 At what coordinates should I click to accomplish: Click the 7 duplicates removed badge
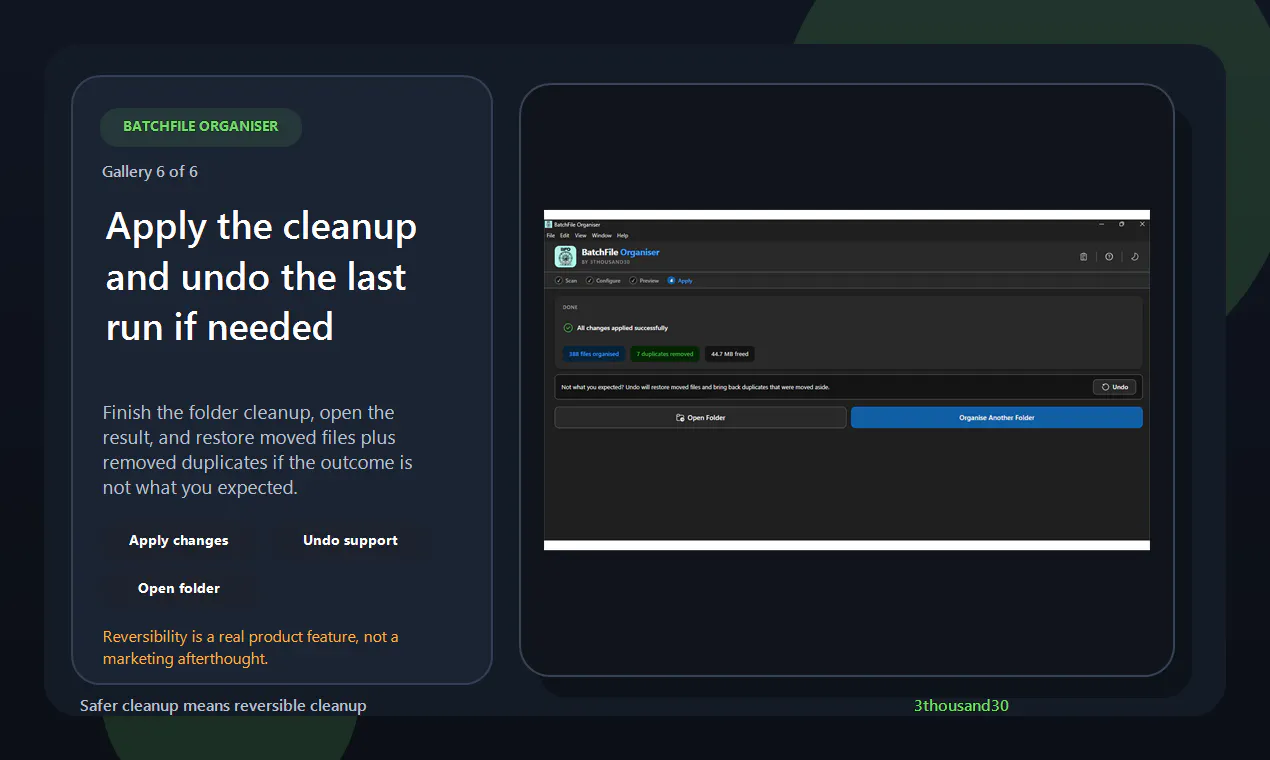click(x=665, y=354)
